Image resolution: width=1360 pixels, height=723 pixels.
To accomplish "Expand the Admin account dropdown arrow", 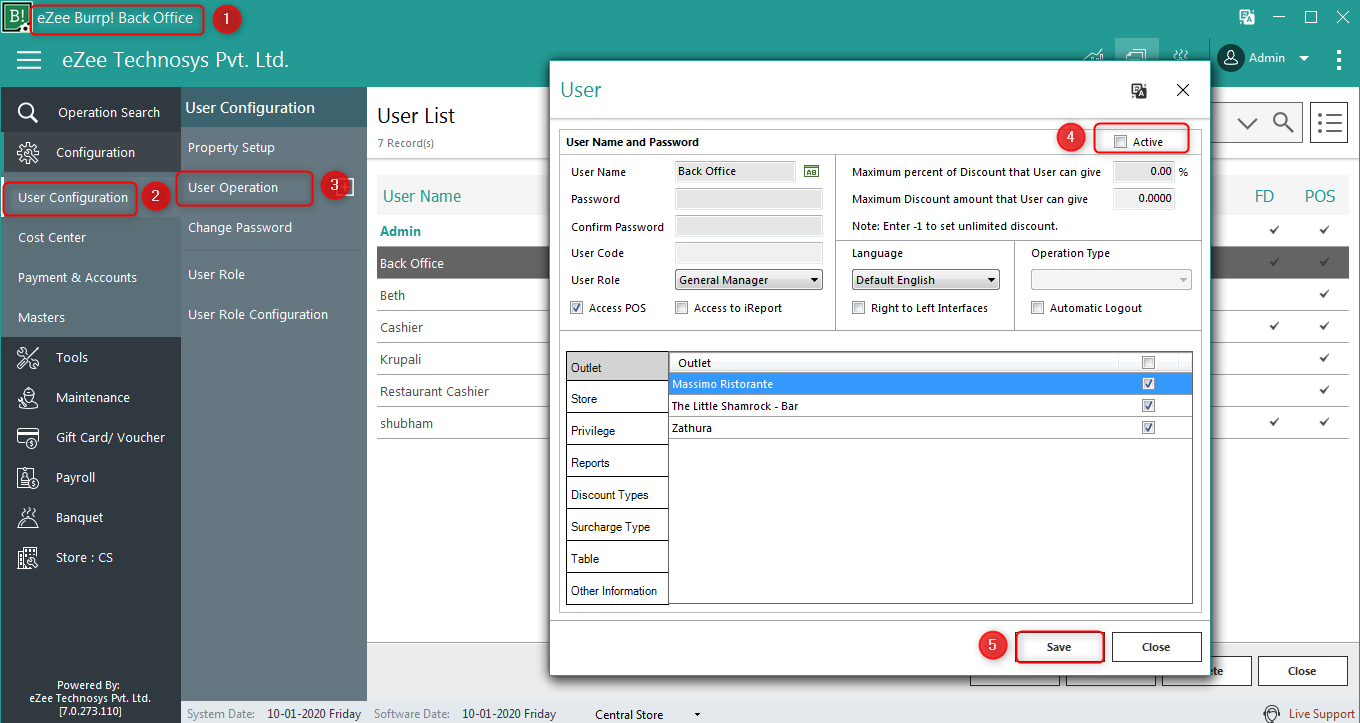I will click(1304, 59).
